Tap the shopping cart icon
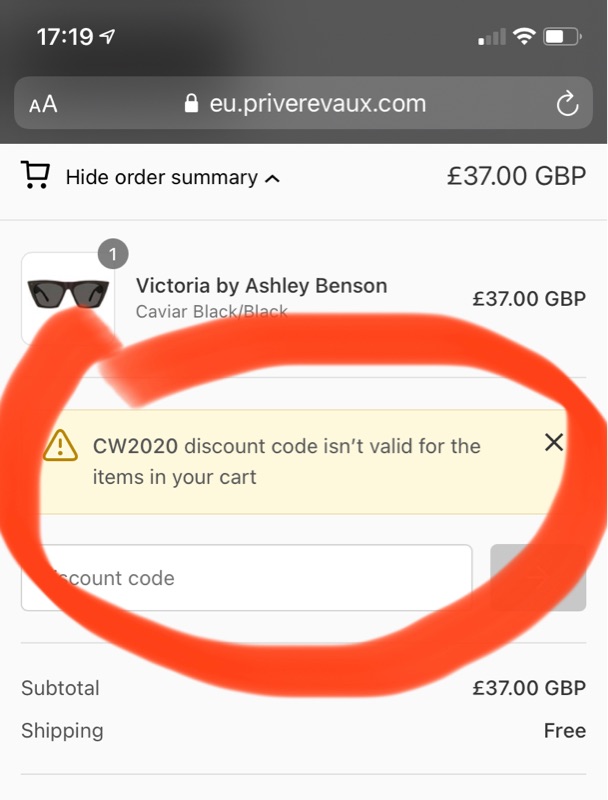Viewport: 608px width, 800px height. point(35,177)
